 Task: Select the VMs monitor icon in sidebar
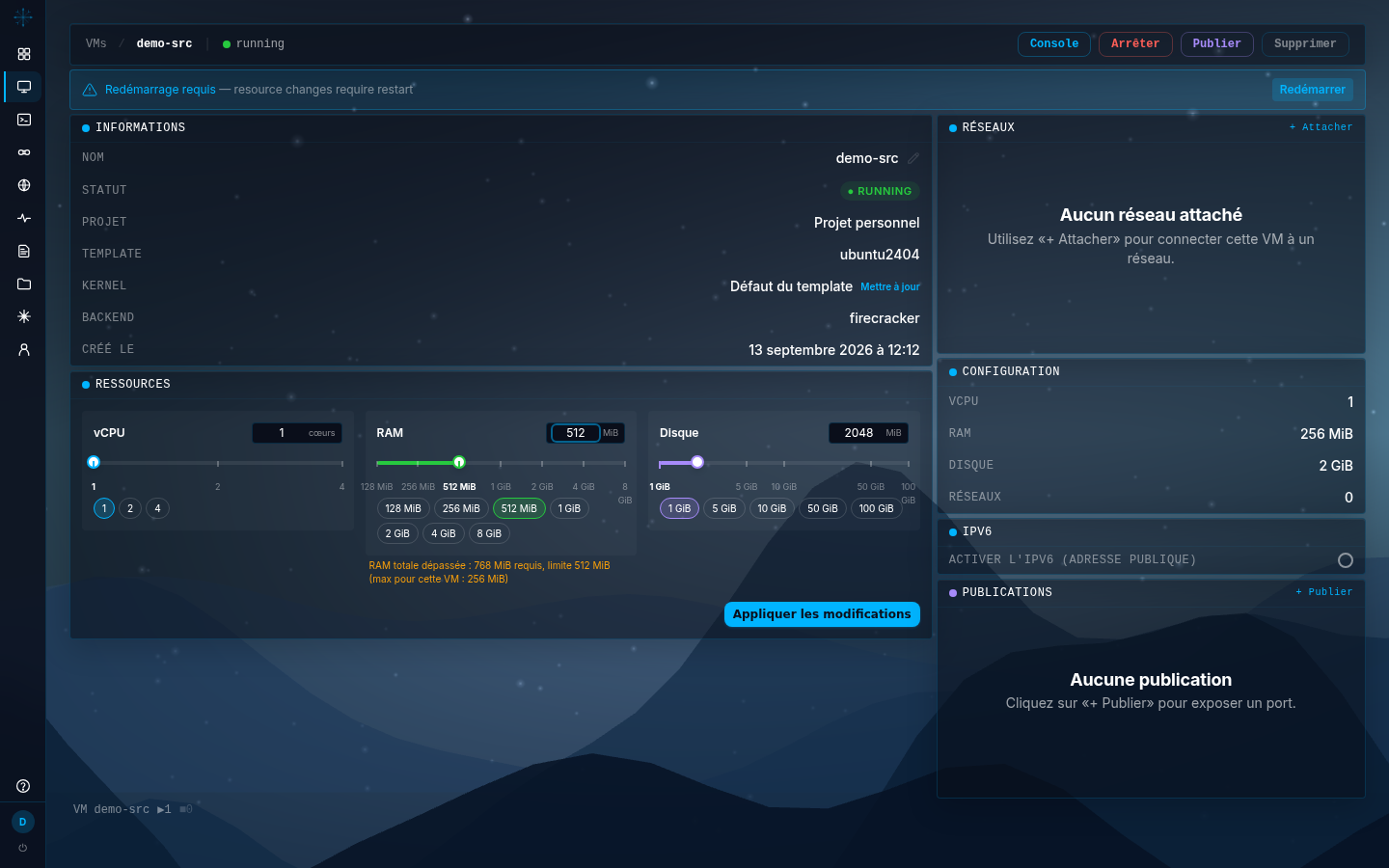point(24,87)
